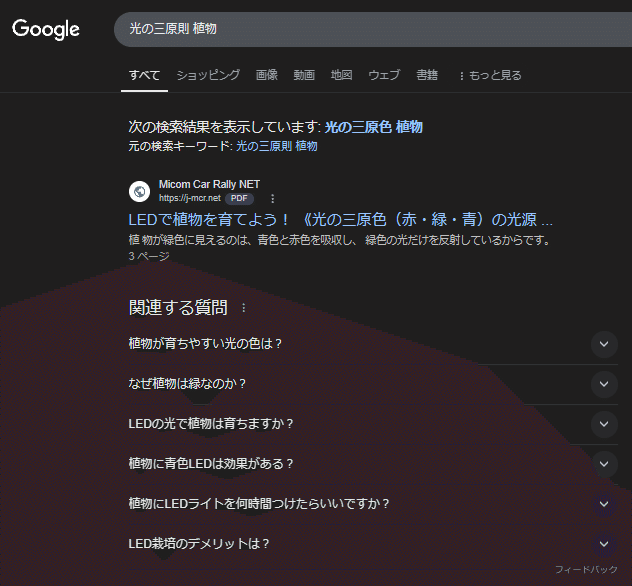Open the 書籍 tab

[x=427, y=75]
